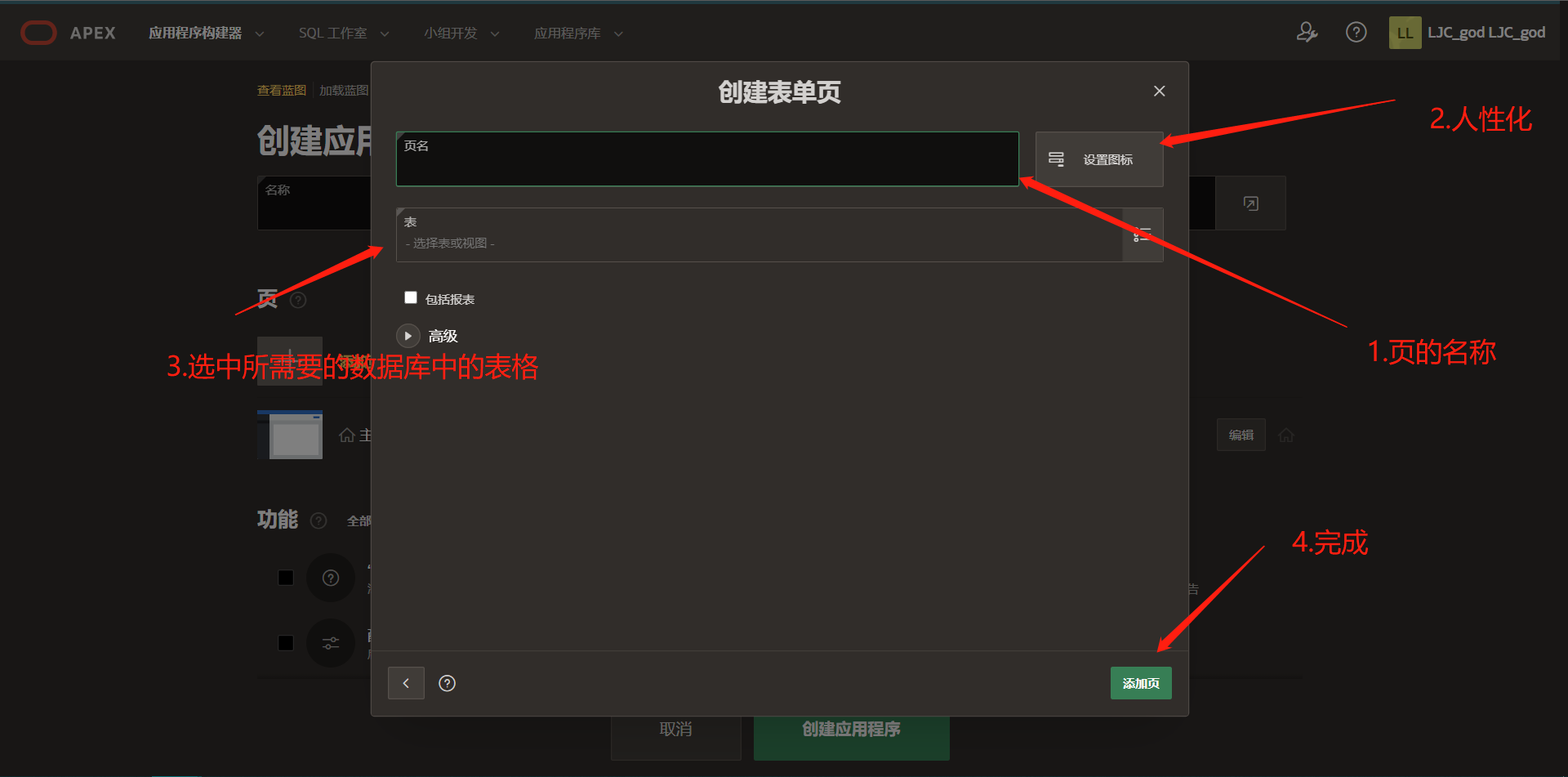The height and width of the screenshot is (777, 1568).
Task: Toggle the first feature checkbox under 功能
Action: (286, 578)
